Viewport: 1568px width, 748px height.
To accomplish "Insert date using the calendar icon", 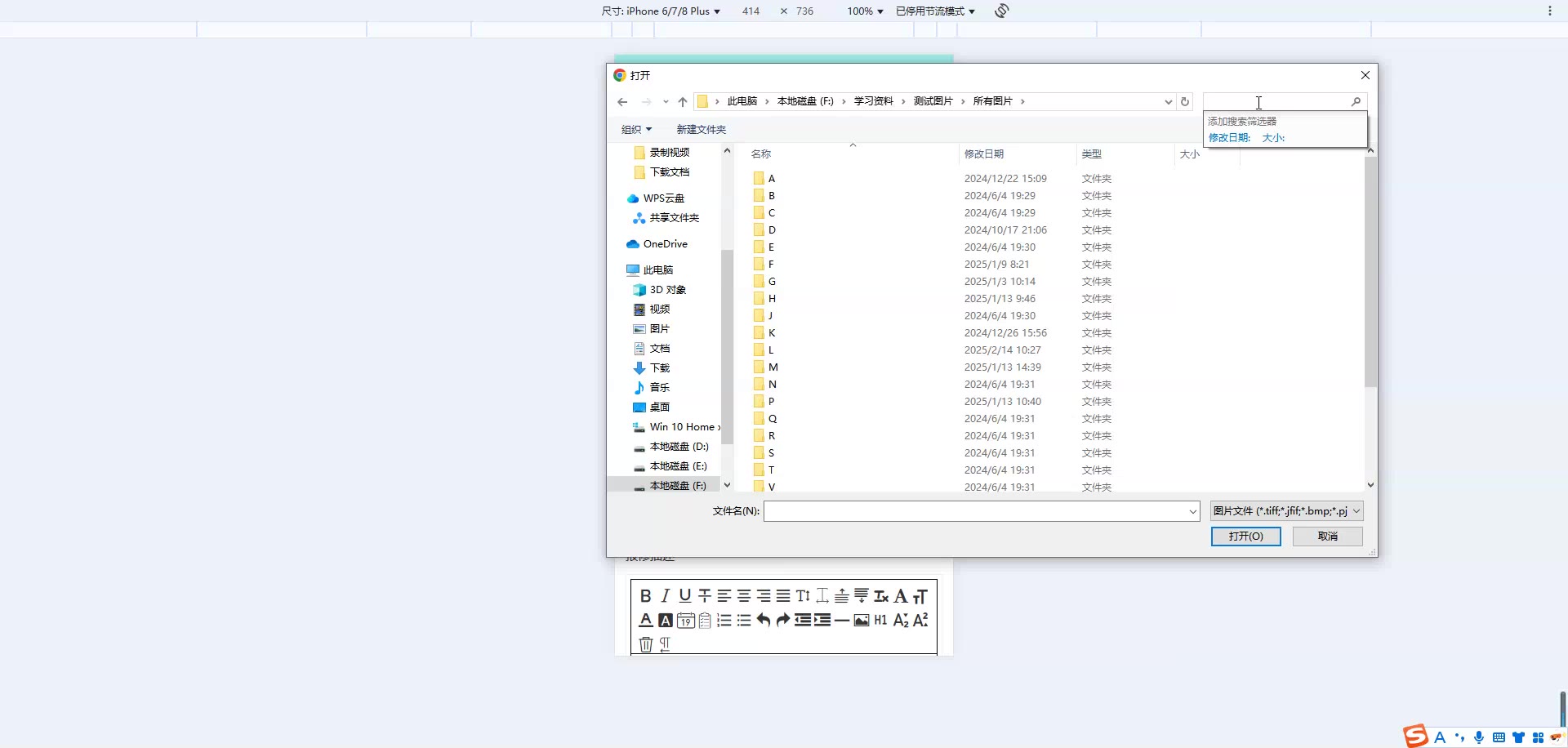I will 685,621.
